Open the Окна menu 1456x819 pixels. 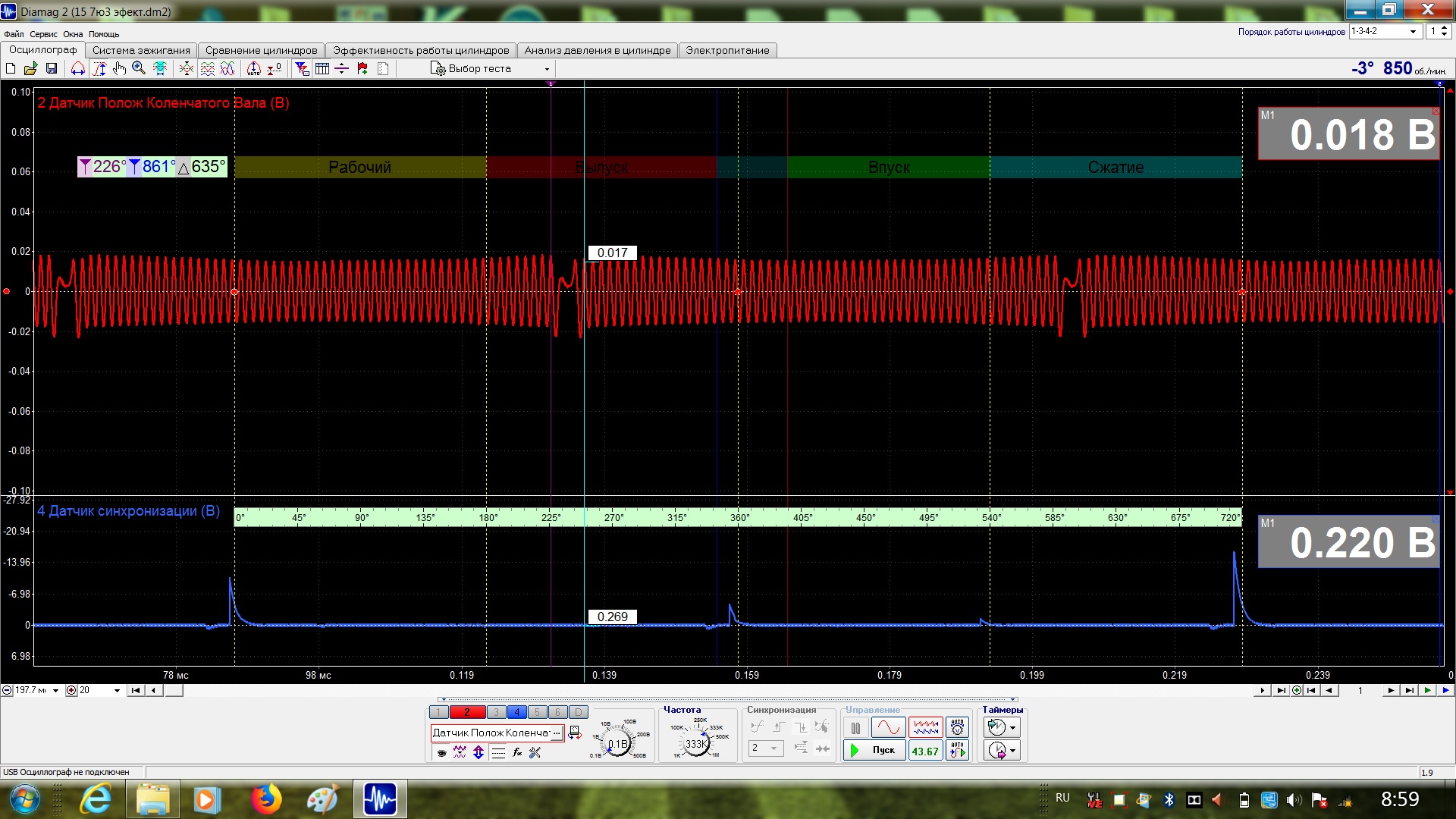73,34
